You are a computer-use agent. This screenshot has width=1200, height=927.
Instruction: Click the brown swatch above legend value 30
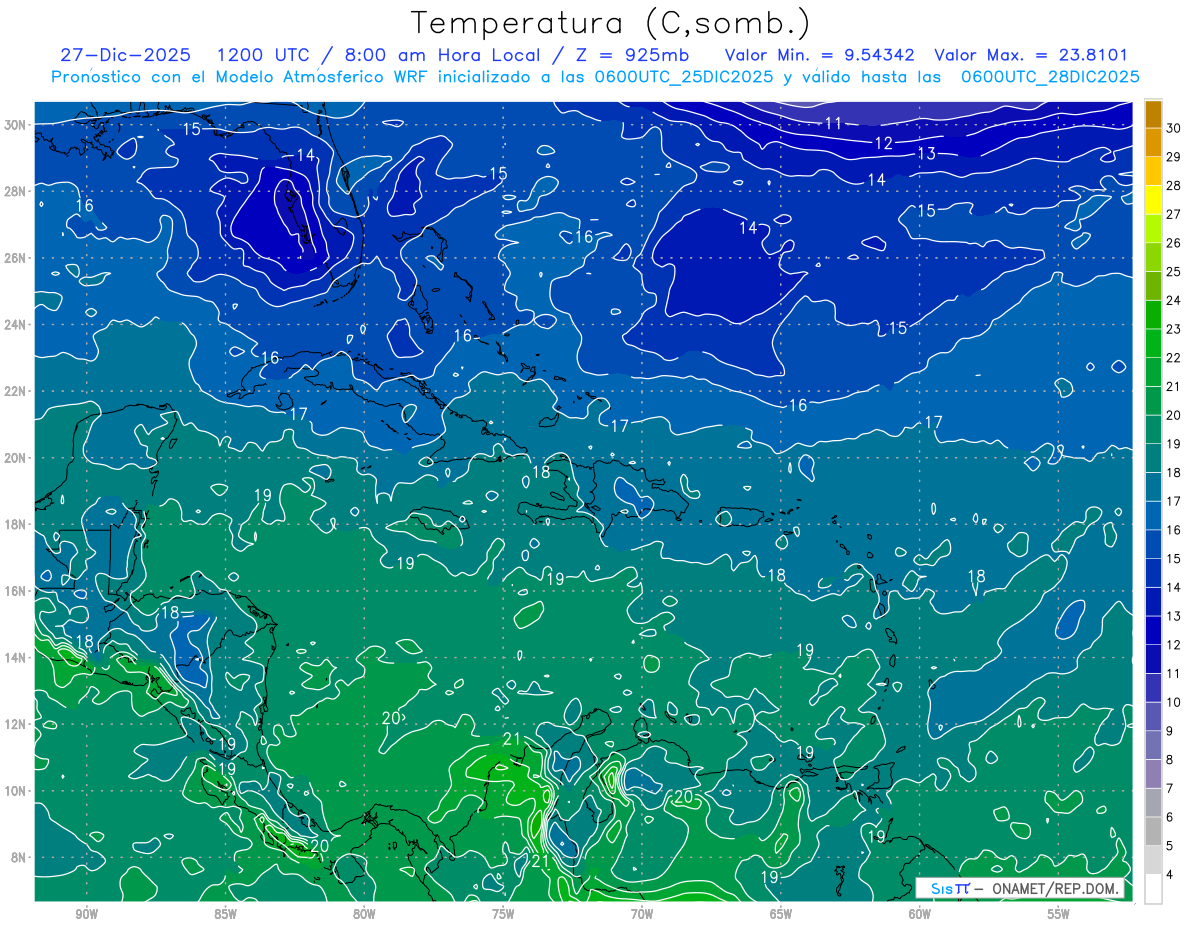click(1153, 114)
